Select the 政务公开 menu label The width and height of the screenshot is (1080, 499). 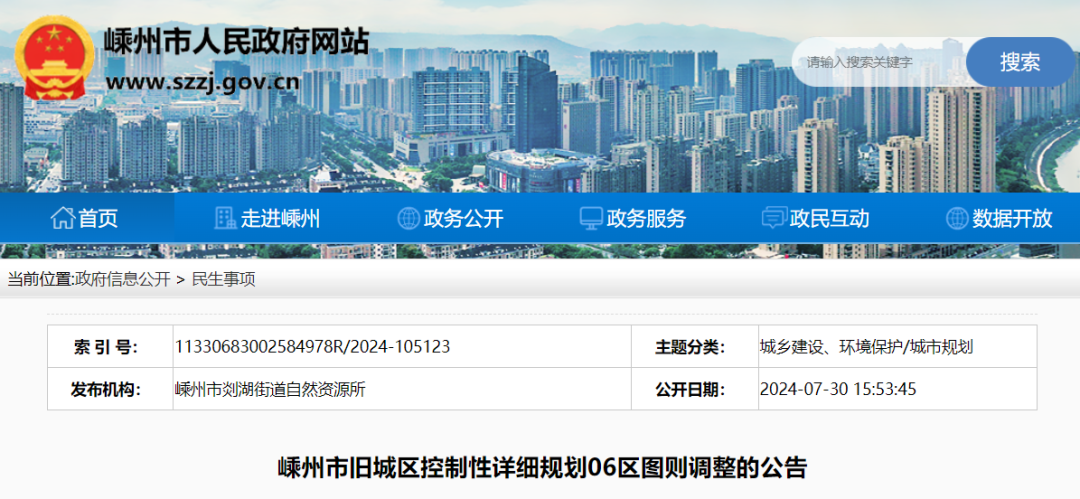click(x=463, y=218)
